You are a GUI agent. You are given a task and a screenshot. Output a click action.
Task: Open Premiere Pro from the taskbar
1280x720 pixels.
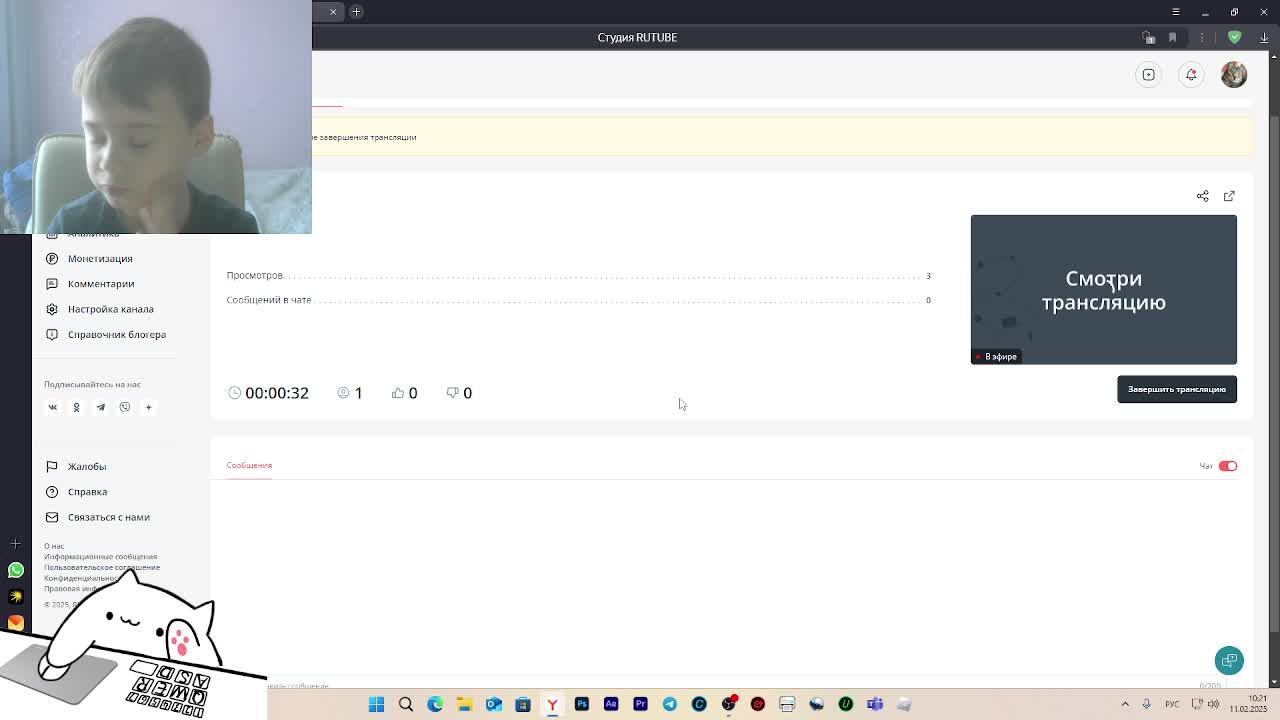[640, 704]
